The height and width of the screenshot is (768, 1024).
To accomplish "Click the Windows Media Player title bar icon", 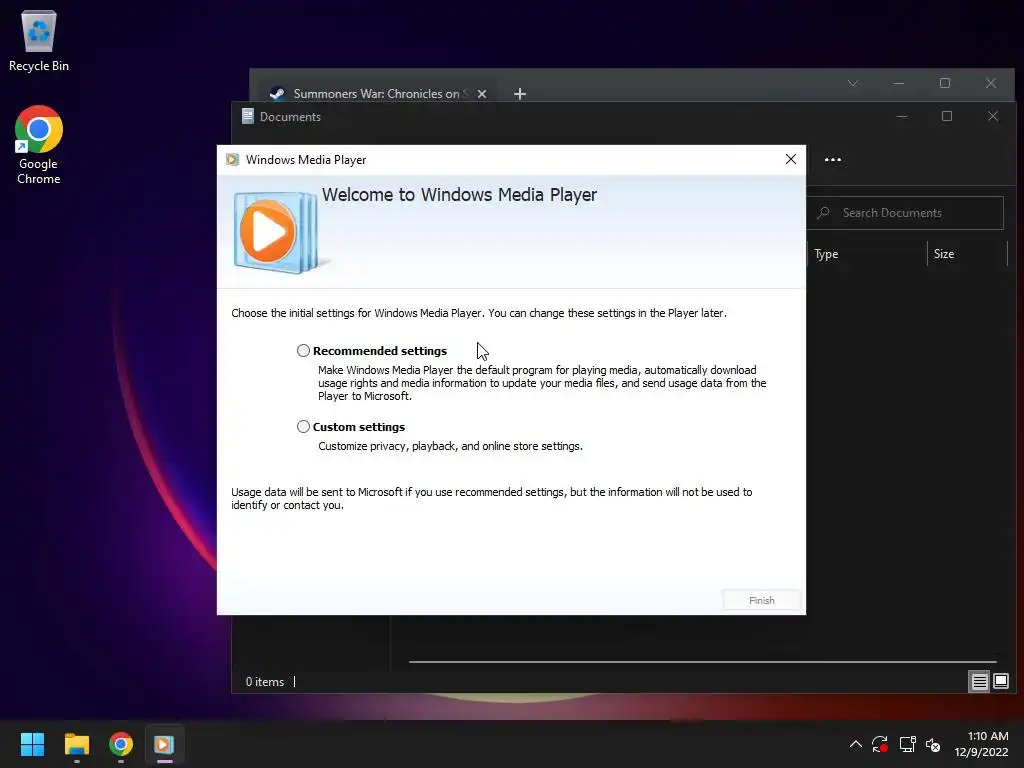I will [x=232, y=159].
